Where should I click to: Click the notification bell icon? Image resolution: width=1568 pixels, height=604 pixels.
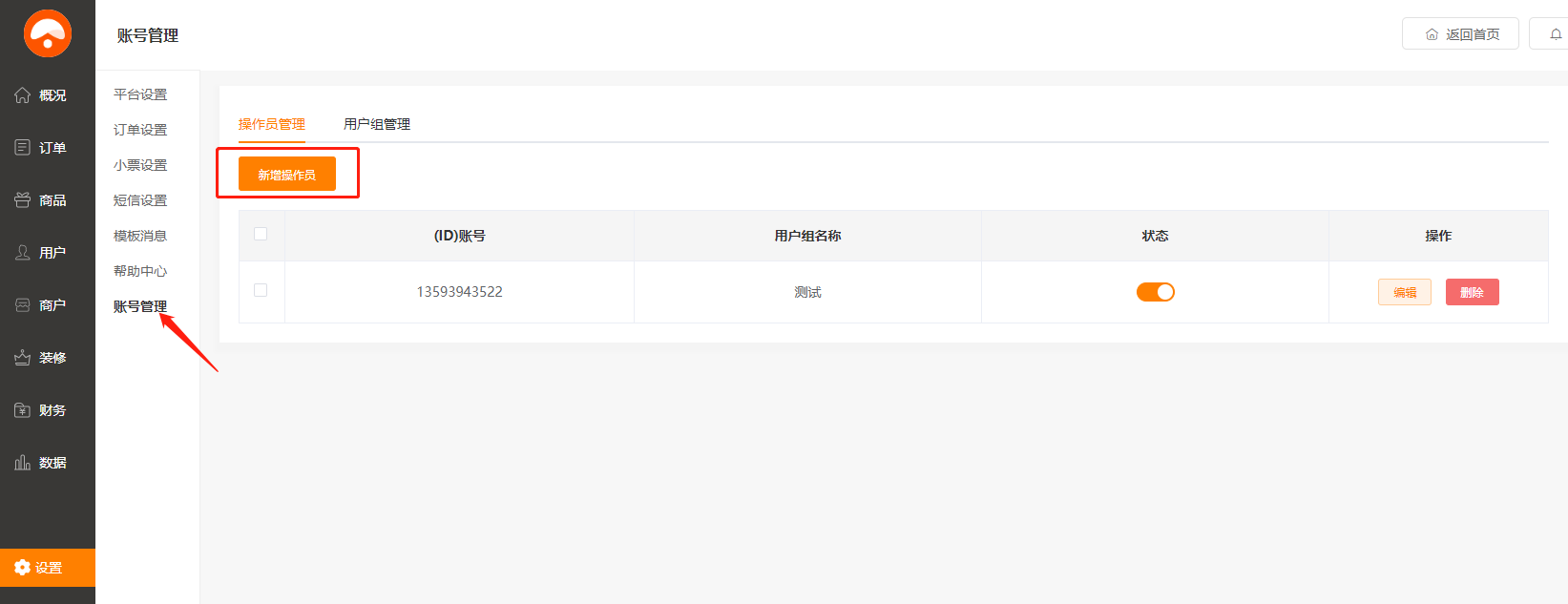point(1556,34)
